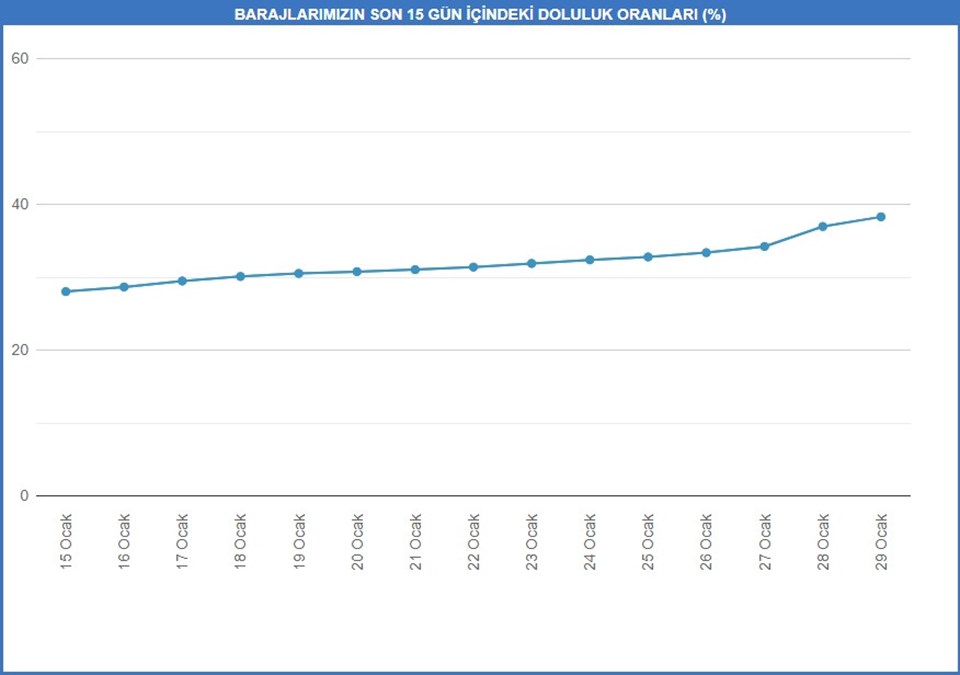This screenshot has width=960, height=675.
Task: Click the 16 Ocak data point
Action: pos(124,287)
